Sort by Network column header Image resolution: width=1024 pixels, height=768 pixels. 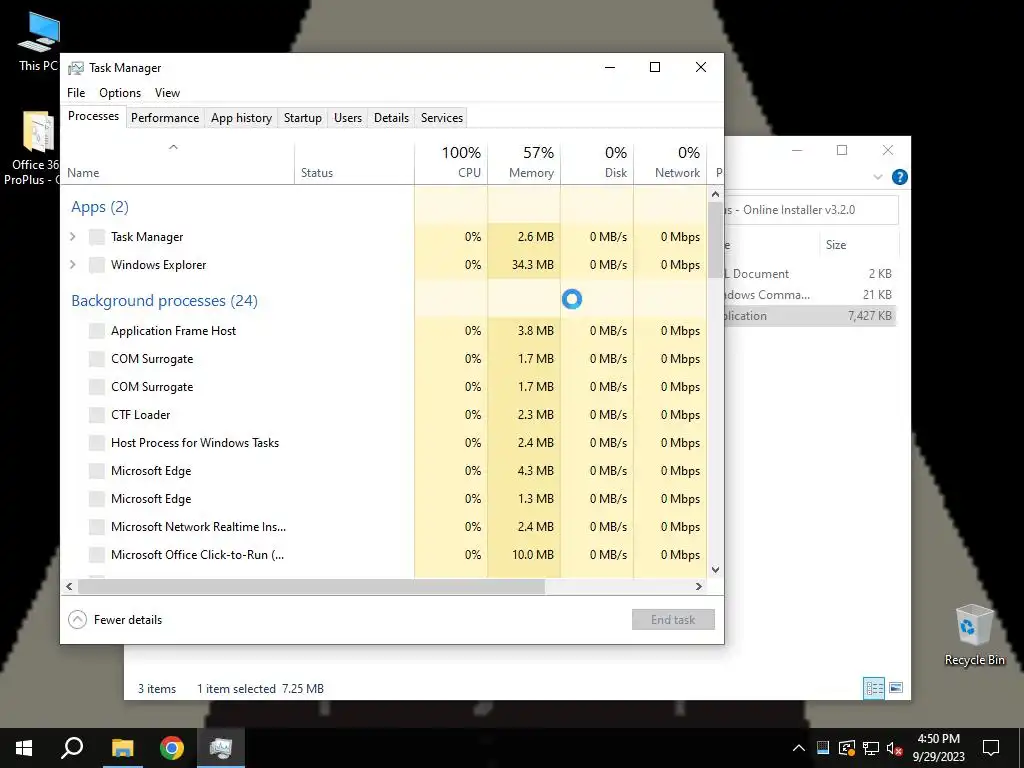click(670, 162)
